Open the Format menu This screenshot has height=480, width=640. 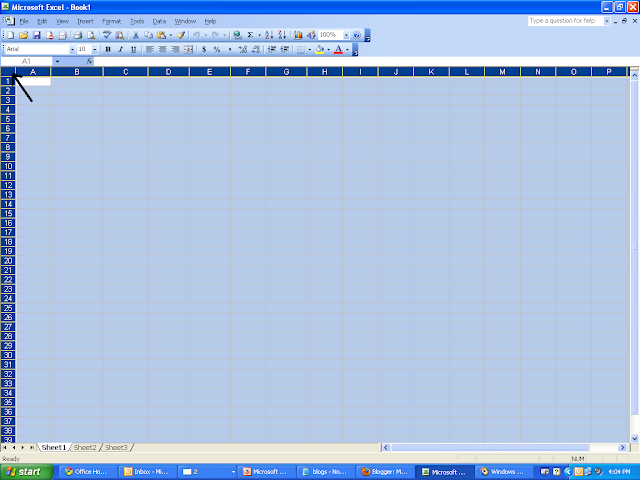point(111,21)
